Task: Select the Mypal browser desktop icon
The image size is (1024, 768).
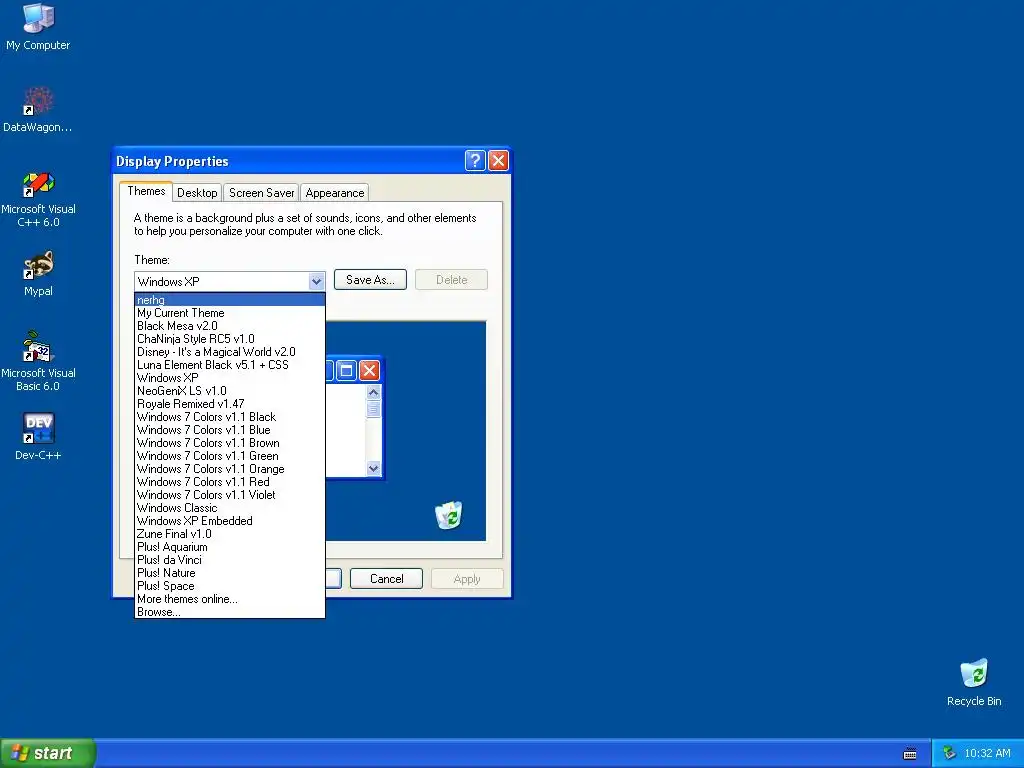Action: (38, 273)
